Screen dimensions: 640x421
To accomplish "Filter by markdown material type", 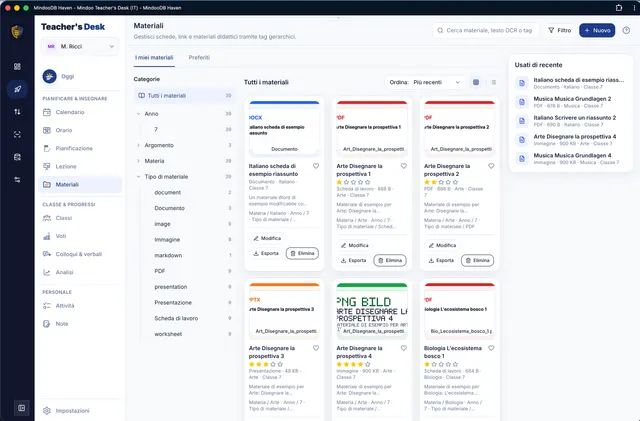I will click(x=192, y=256).
